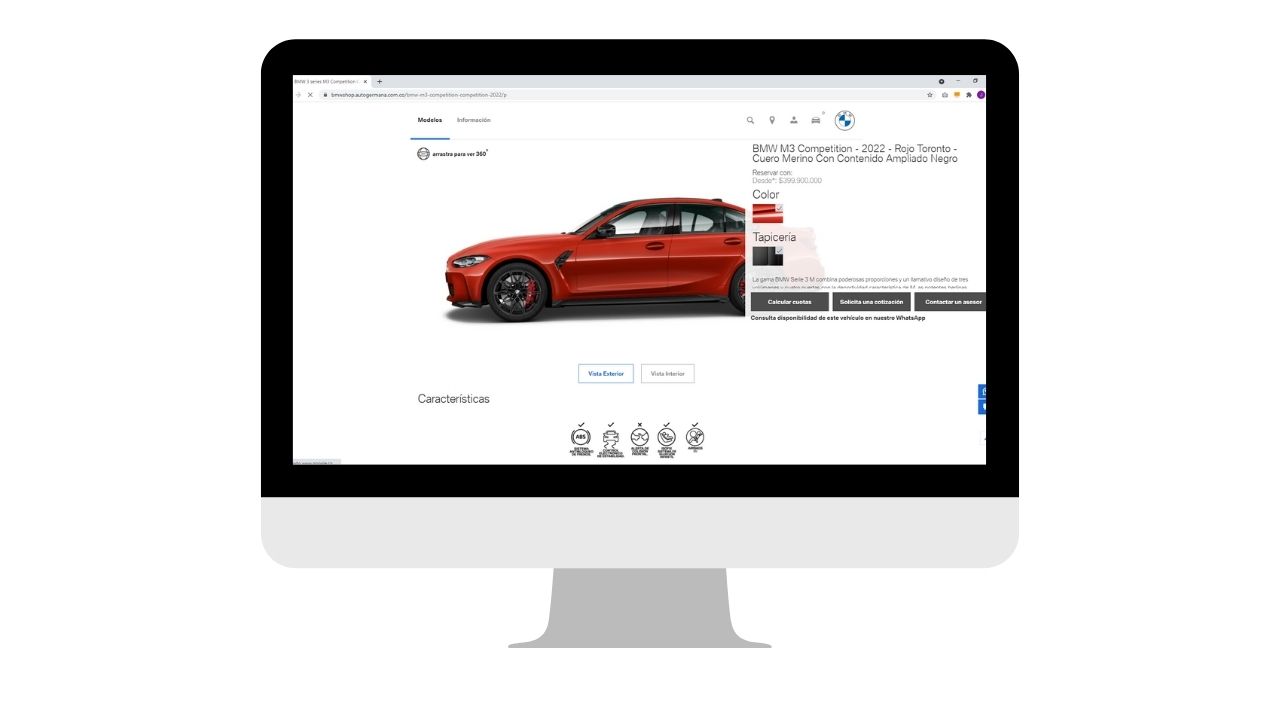Click the BMW M3 Competition title text
The image size is (1280, 720).
[x=855, y=154]
